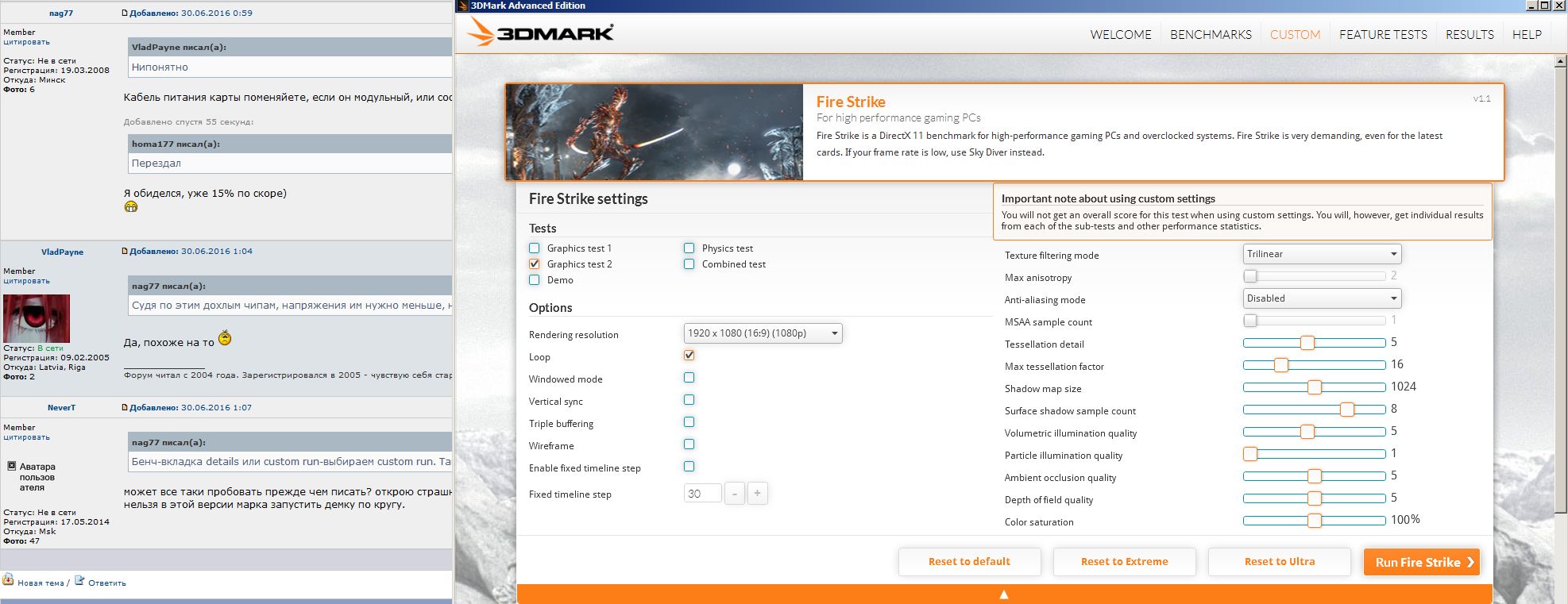Open the HELP tab
The width and height of the screenshot is (1568, 604).
click(x=1527, y=35)
